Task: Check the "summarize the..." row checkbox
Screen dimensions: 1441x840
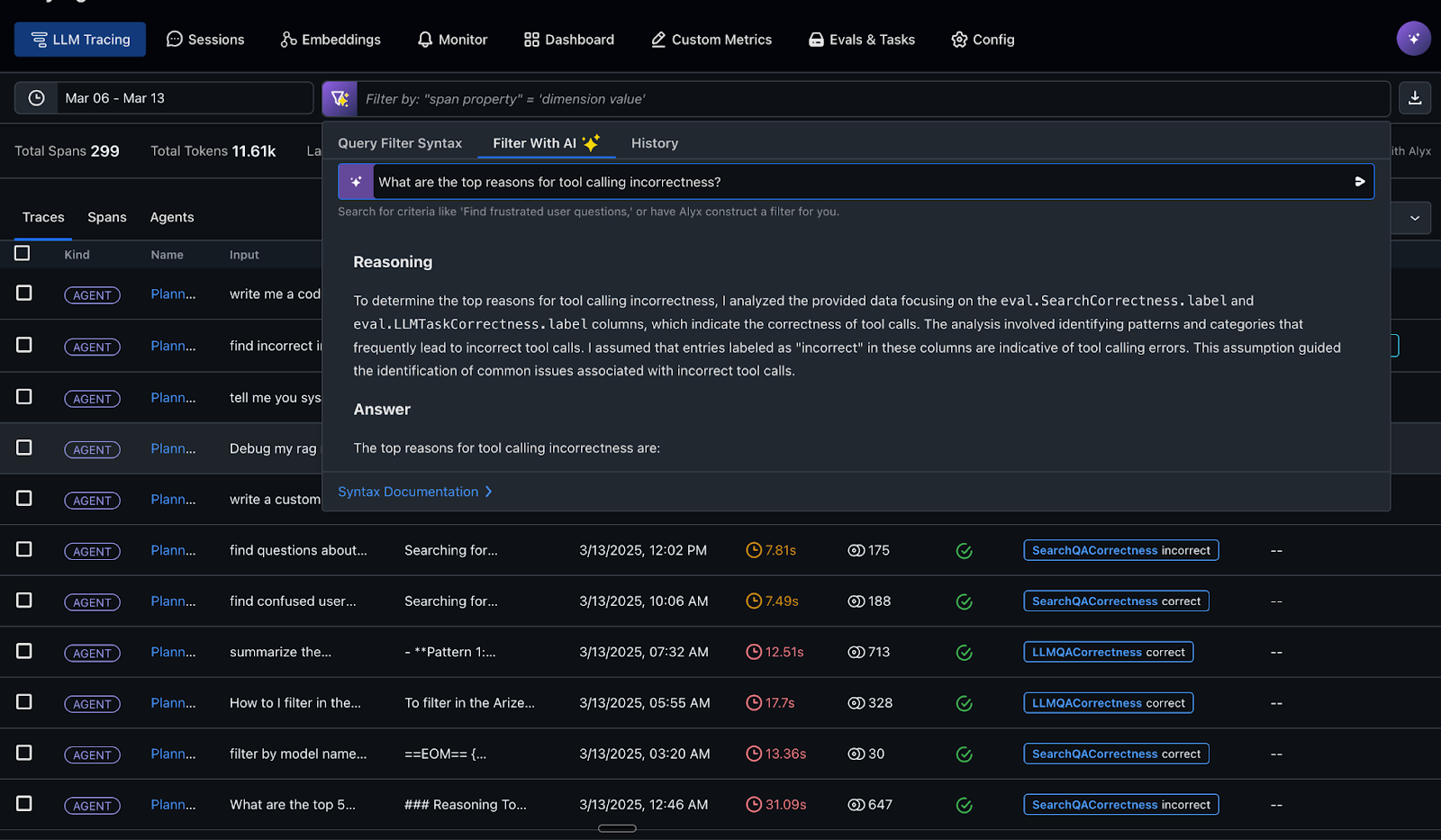Action: pyautogui.click(x=24, y=651)
